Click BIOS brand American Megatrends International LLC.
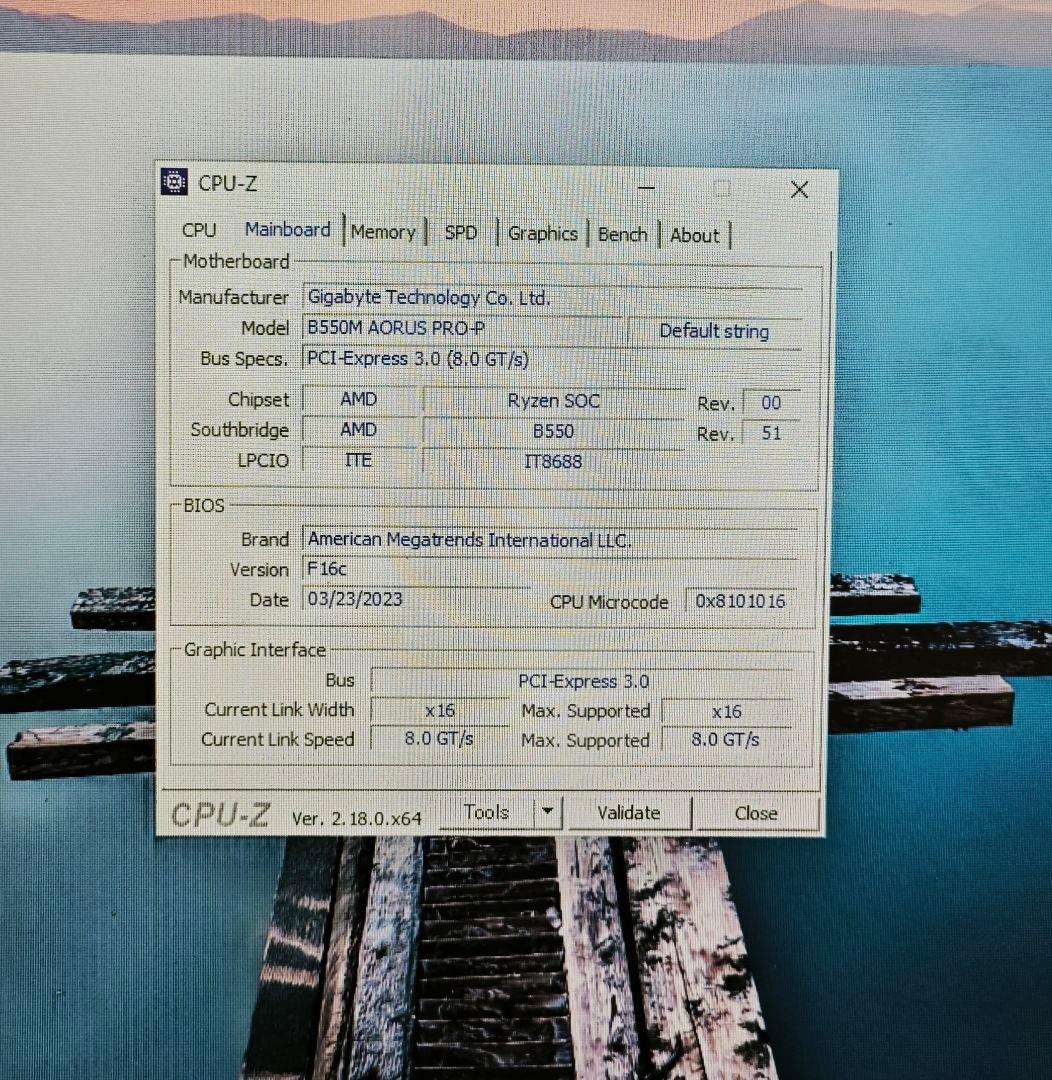The image size is (1052, 1080). point(550,540)
